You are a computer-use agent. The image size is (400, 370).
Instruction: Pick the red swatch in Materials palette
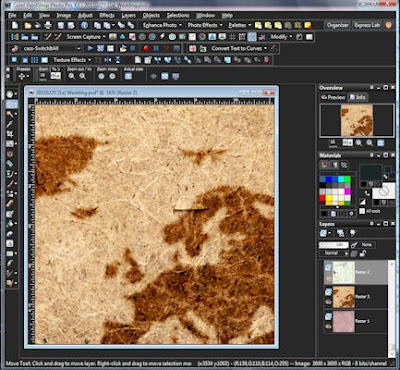(322, 198)
